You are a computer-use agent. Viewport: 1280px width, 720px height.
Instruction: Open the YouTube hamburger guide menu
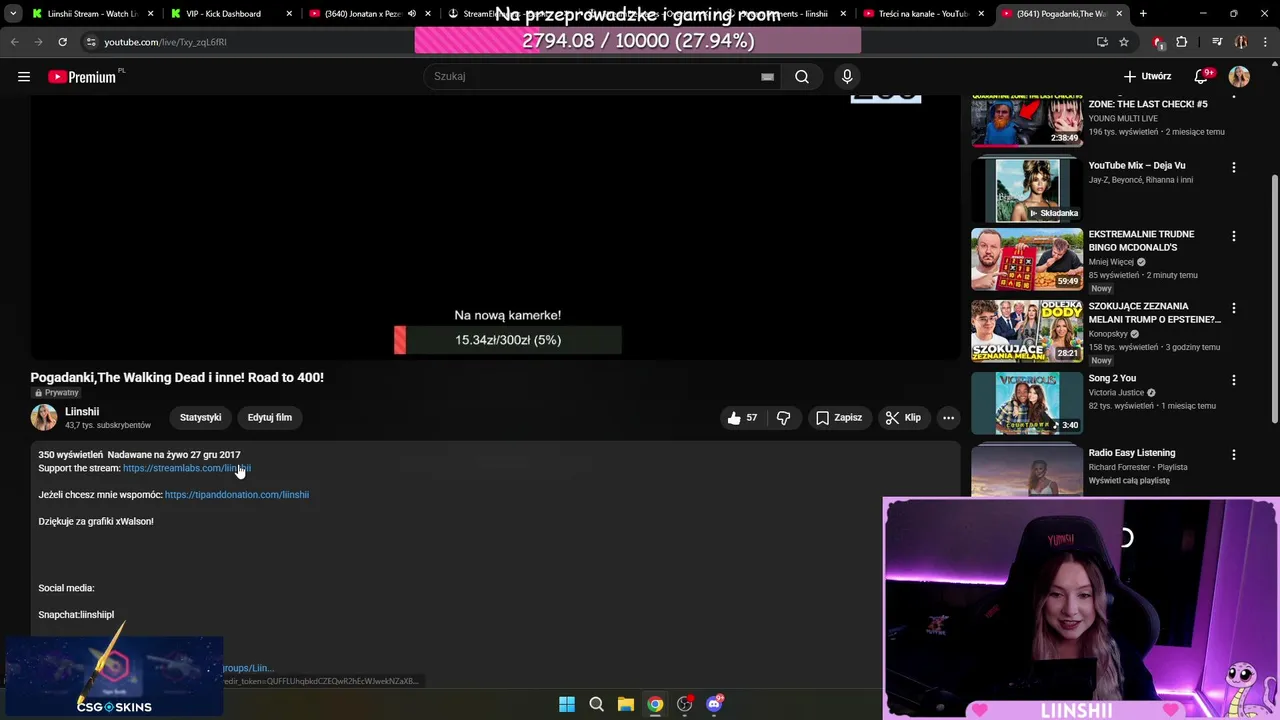[x=24, y=77]
